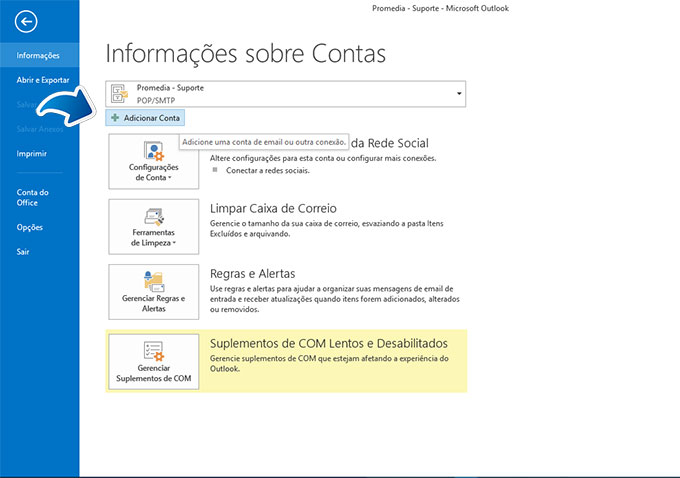Image resolution: width=680 pixels, height=478 pixels.
Task: Click Gerenciar Suplementos de COM button
Action: 154,361
